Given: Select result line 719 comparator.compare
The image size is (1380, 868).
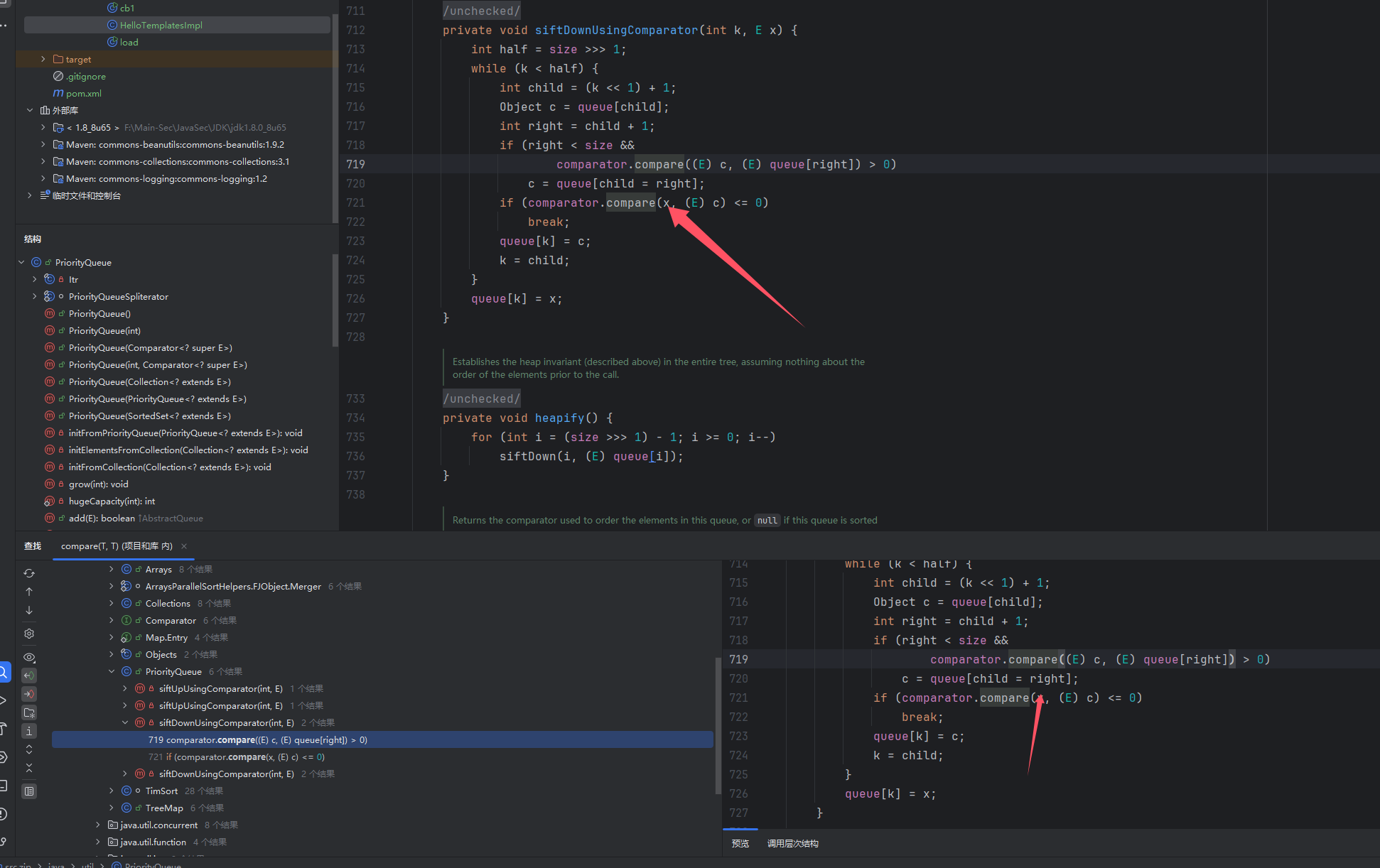Looking at the screenshot, I should point(382,740).
